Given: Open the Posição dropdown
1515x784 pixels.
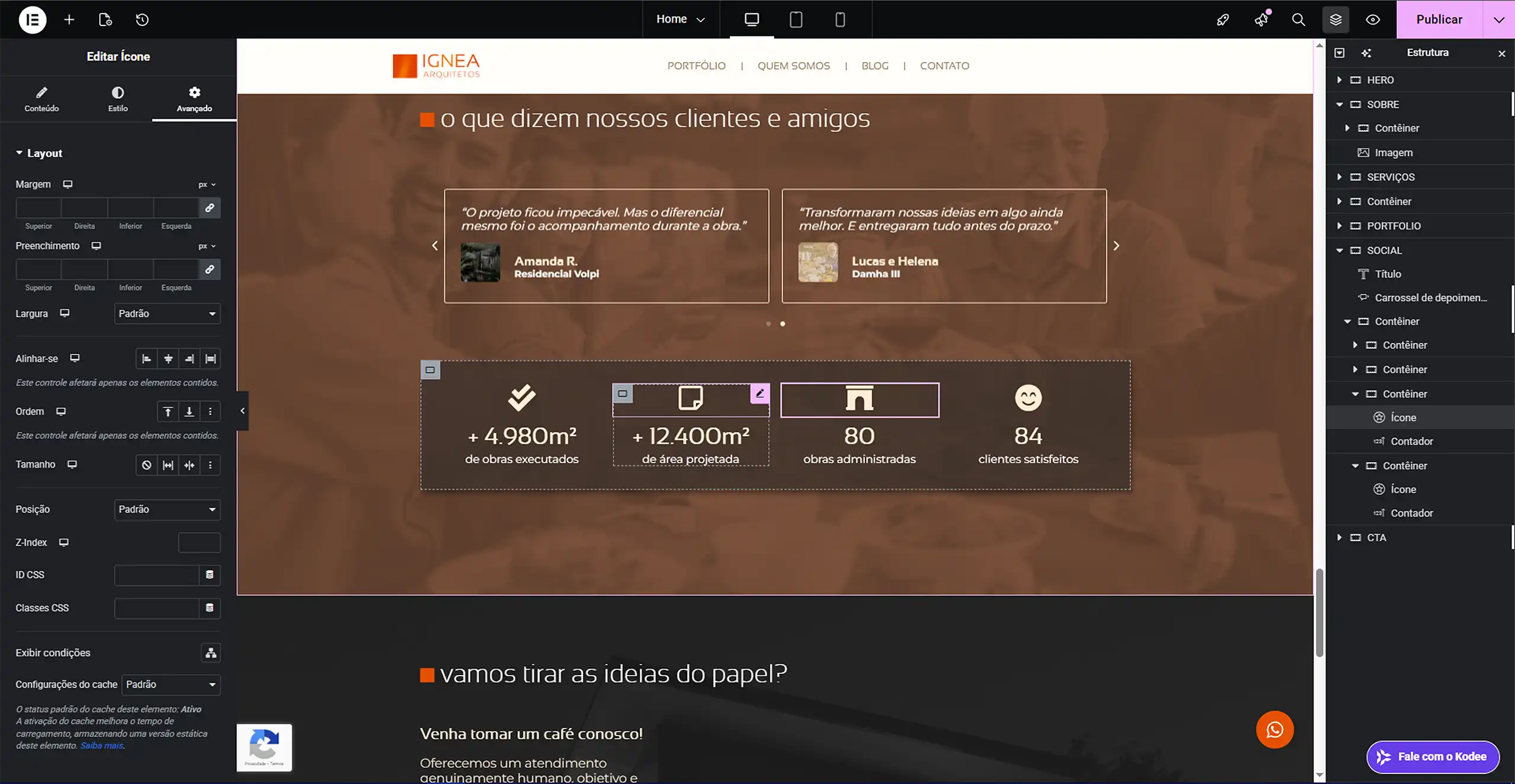Looking at the screenshot, I should tap(167, 509).
